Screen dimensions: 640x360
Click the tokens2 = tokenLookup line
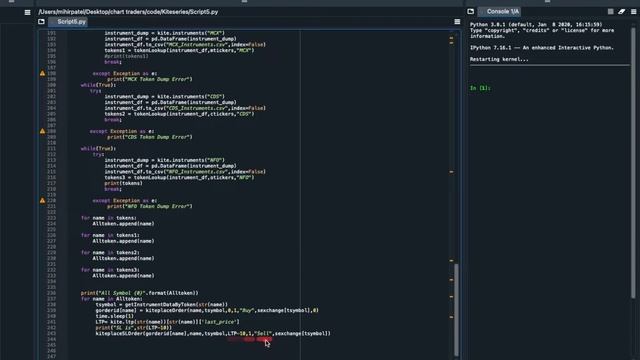click(179, 114)
